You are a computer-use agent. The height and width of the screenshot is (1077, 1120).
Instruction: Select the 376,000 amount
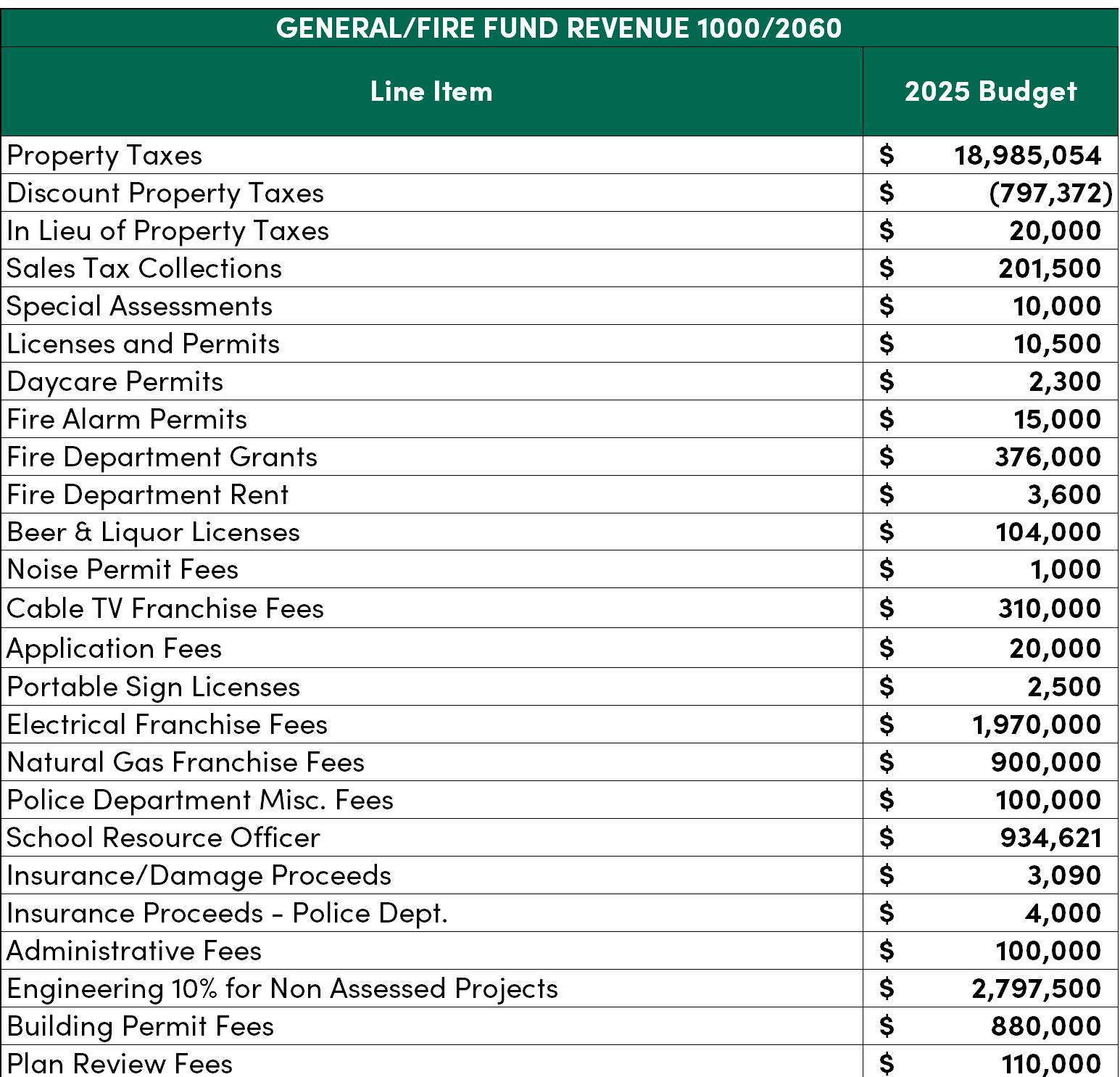[1048, 457]
